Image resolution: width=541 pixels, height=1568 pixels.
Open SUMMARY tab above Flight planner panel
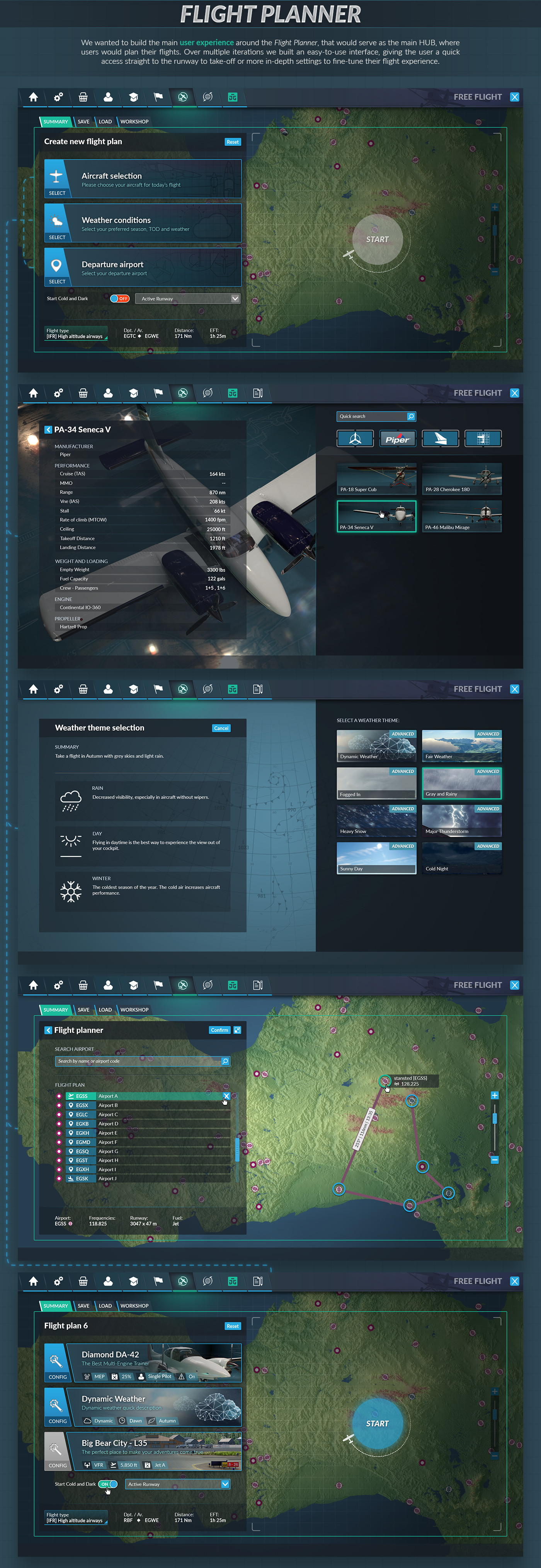[x=55, y=1010]
